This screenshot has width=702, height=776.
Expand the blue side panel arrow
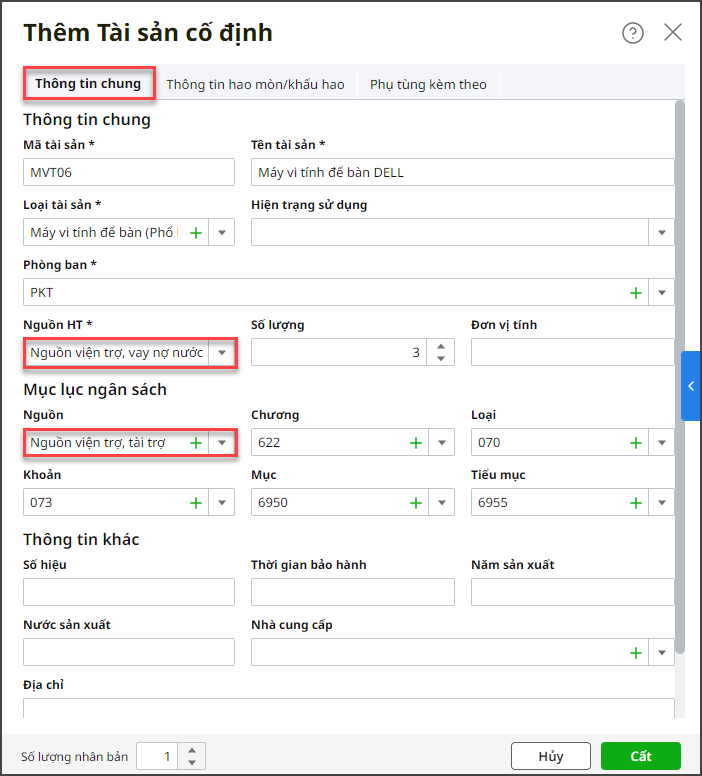[691, 386]
